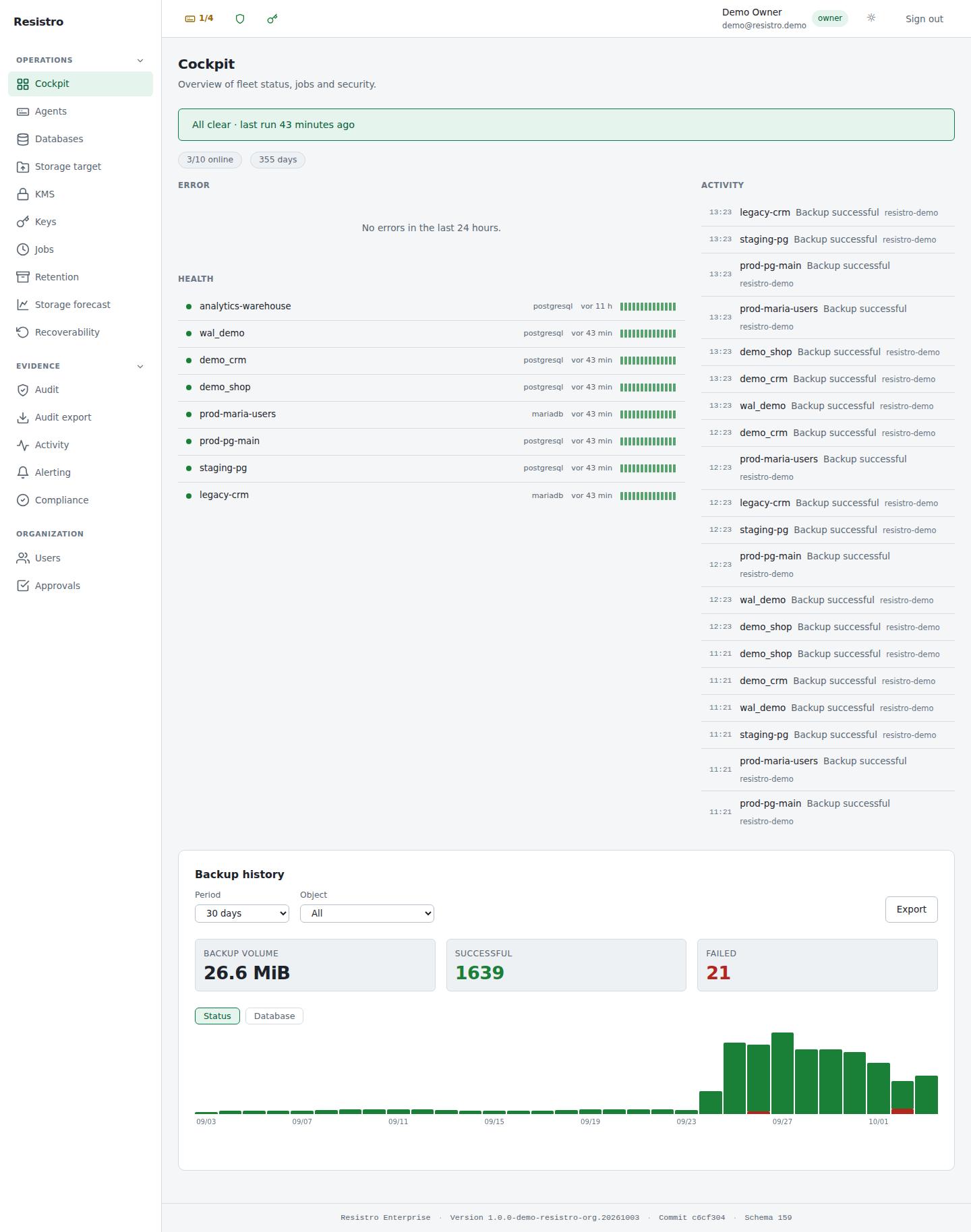Click the agents 1/4 indicator in top bar
This screenshot has width=971, height=1232.
click(x=199, y=19)
